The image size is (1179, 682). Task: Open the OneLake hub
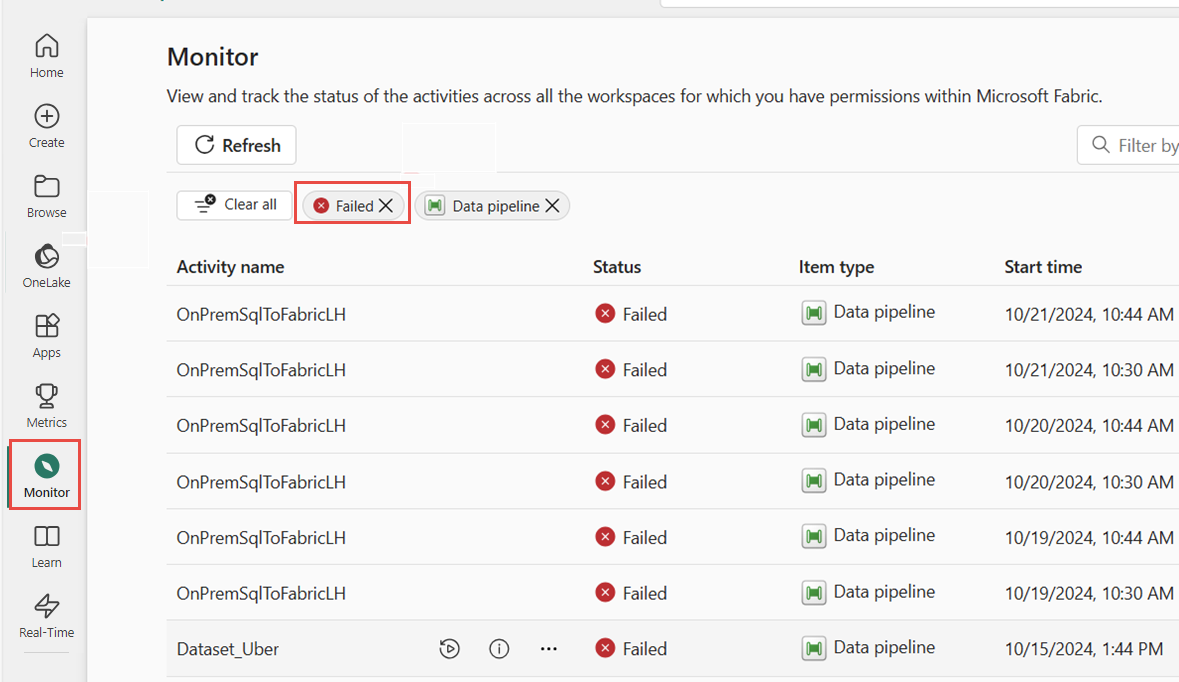47,266
